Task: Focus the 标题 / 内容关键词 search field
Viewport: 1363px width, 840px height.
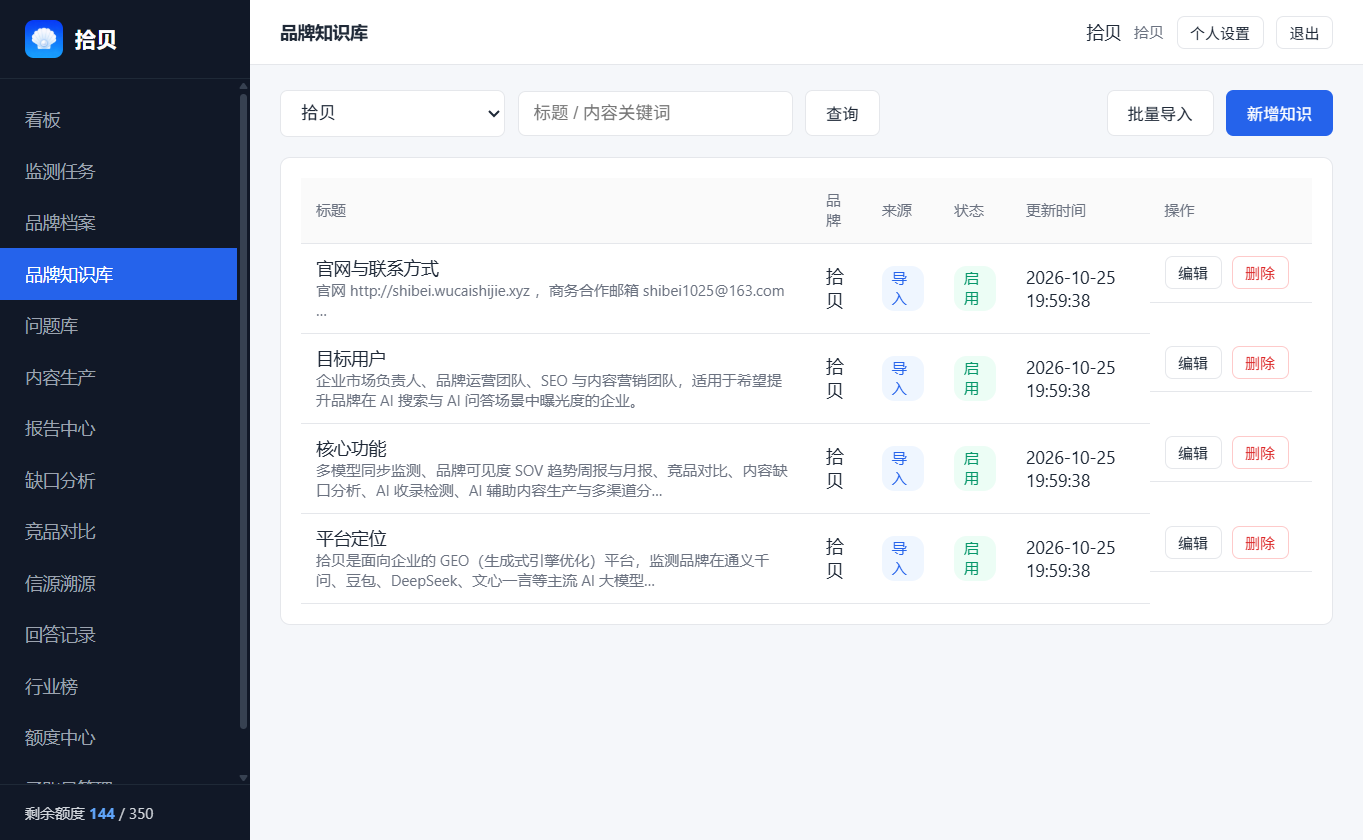Action: coord(655,113)
